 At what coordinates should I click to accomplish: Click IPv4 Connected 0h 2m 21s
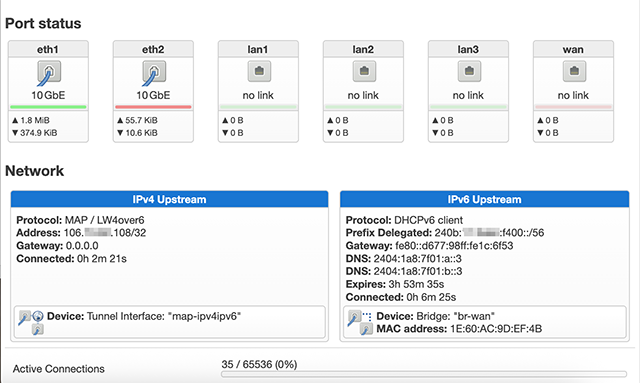point(71,259)
